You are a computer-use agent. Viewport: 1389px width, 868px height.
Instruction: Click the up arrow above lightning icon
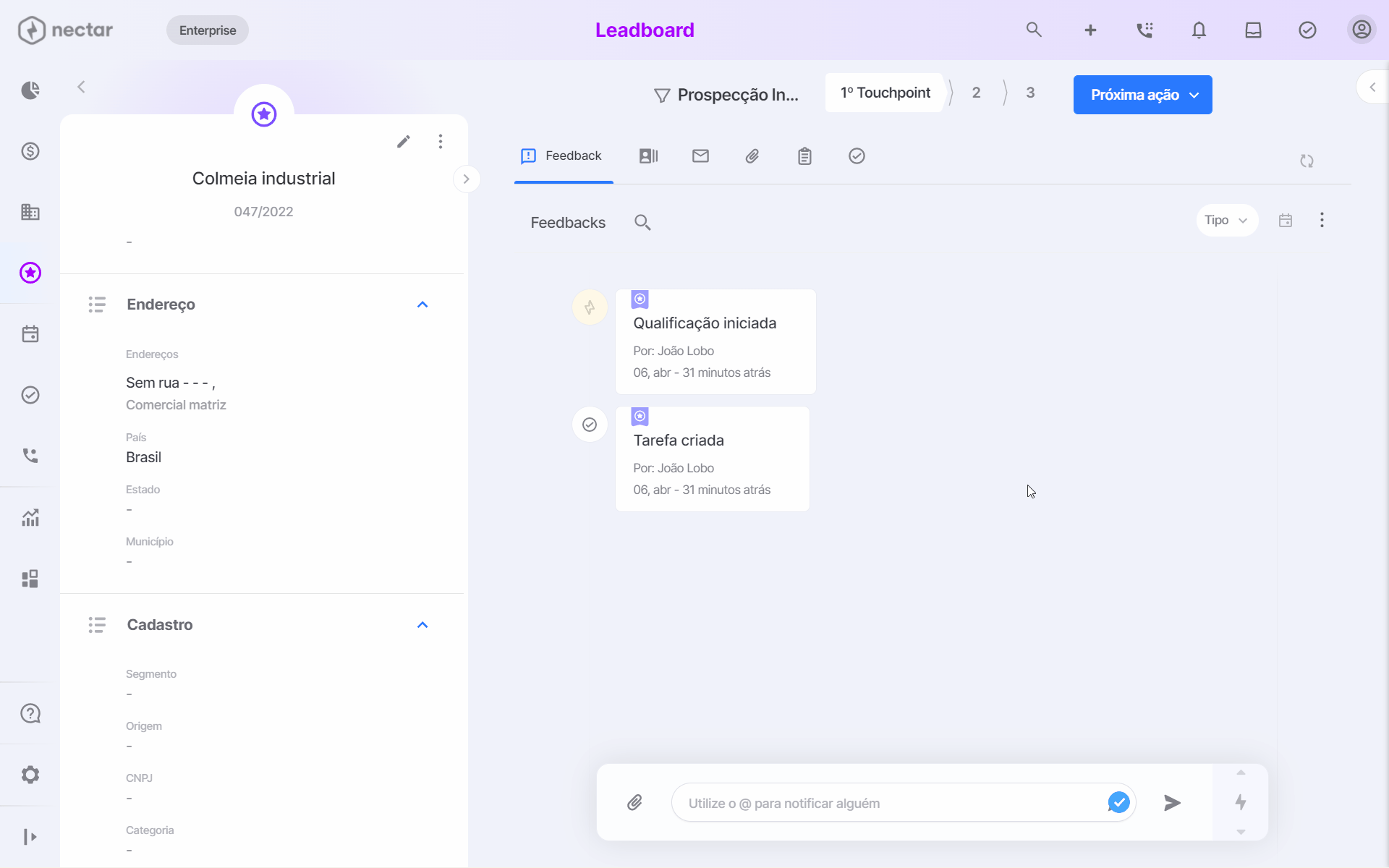[x=1241, y=773]
